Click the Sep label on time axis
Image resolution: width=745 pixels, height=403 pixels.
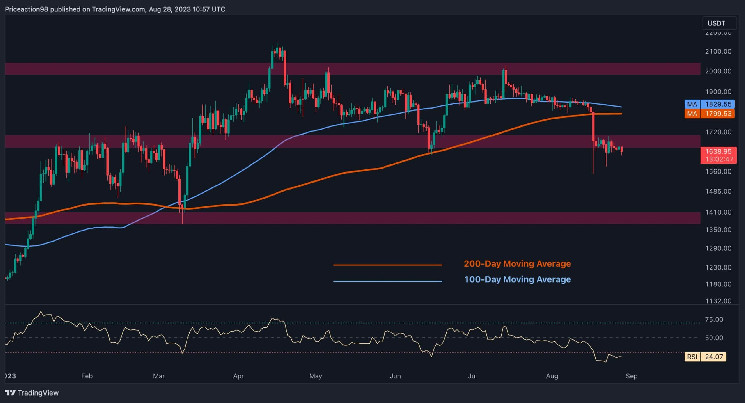(629, 375)
